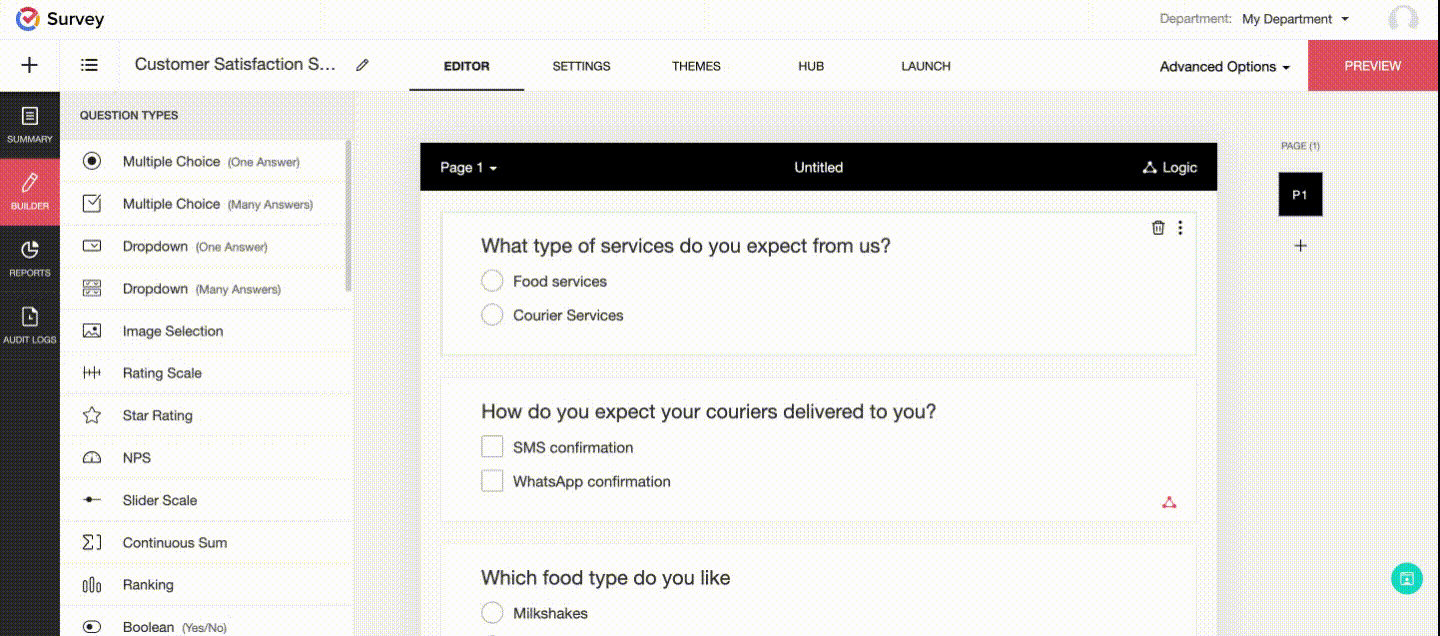The width and height of the screenshot is (1440, 636).
Task: Select the Food services radio option
Action: click(492, 281)
